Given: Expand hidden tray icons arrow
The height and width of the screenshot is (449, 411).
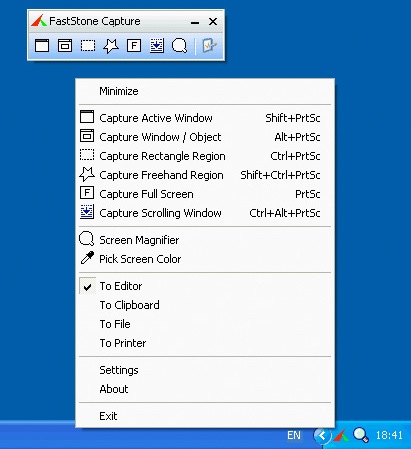Looking at the screenshot, I should (x=322, y=435).
